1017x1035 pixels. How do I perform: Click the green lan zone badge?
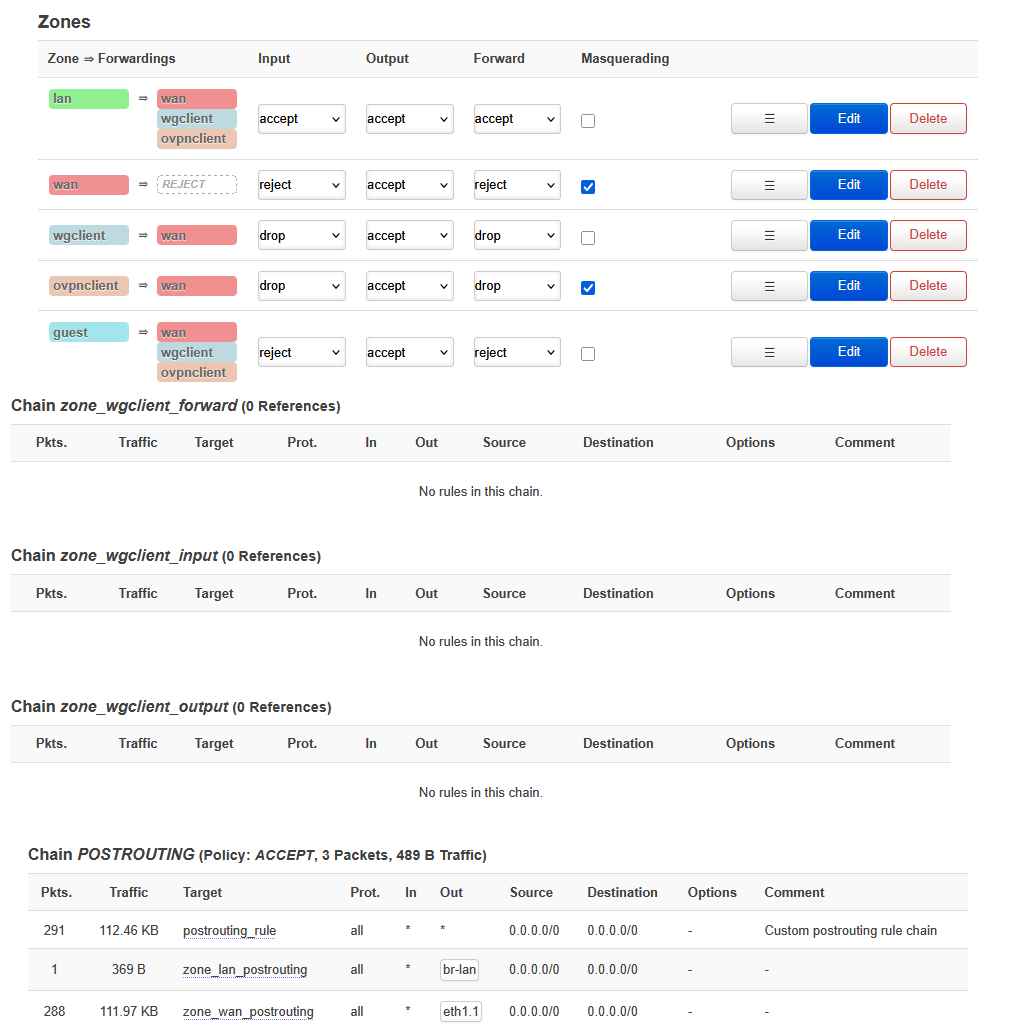[x=89, y=99]
